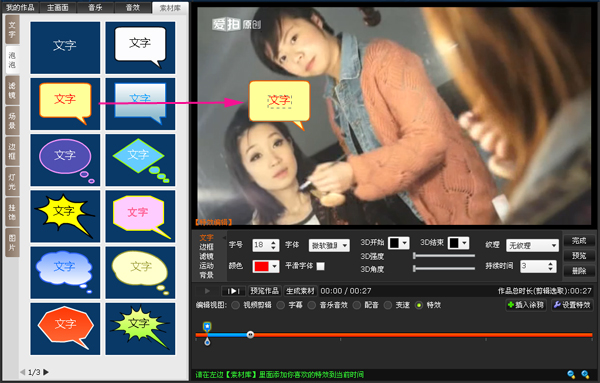This screenshot has height=383, width=600.
Task: Open the 灯光 side category
Action: point(12,181)
